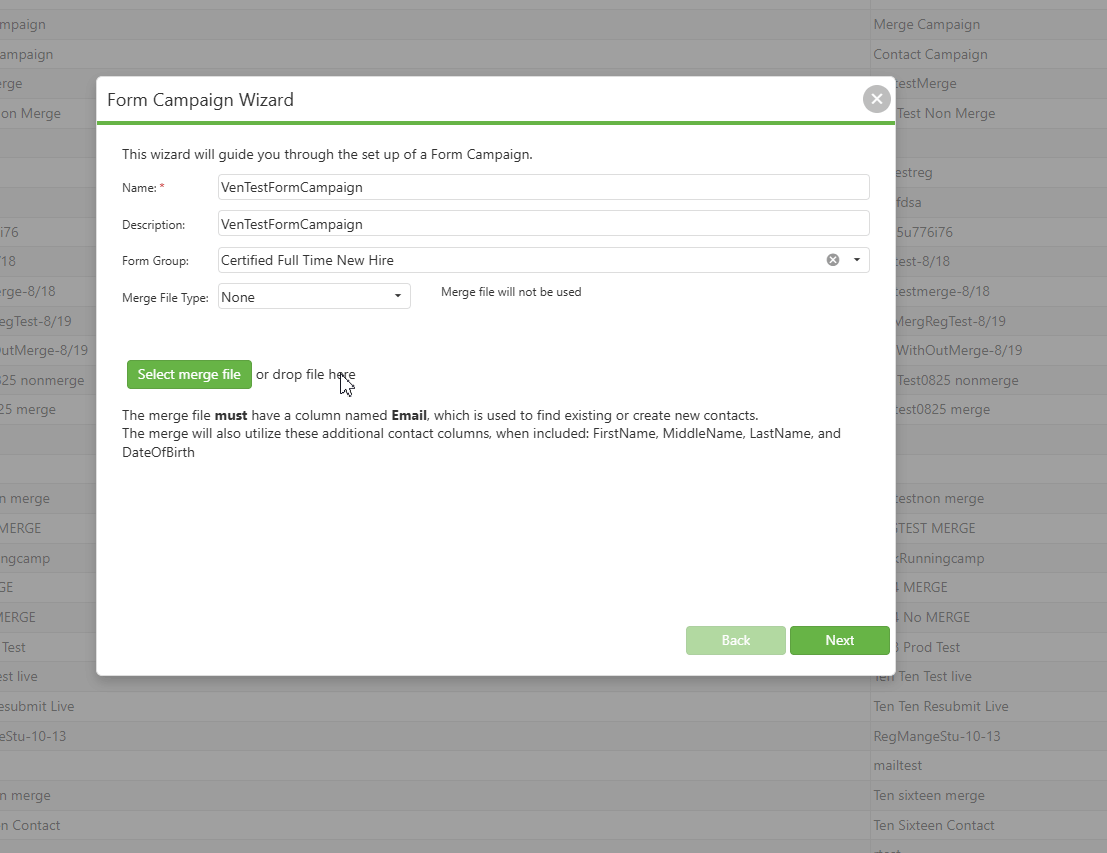Click 'Merge file will not be used' text
1107x853 pixels.
click(511, 292)
